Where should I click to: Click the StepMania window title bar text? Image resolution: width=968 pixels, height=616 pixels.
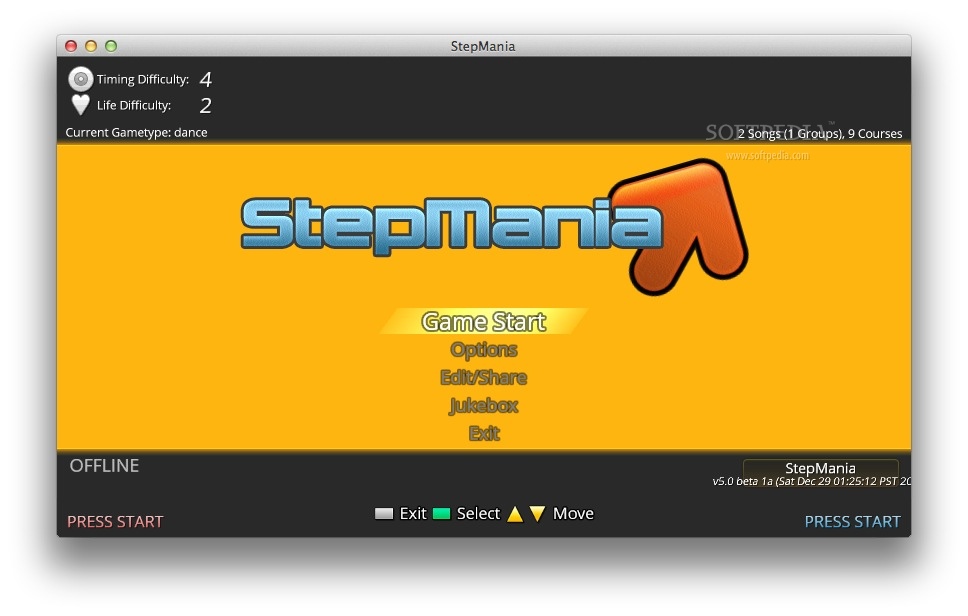[x=483, y=46]
